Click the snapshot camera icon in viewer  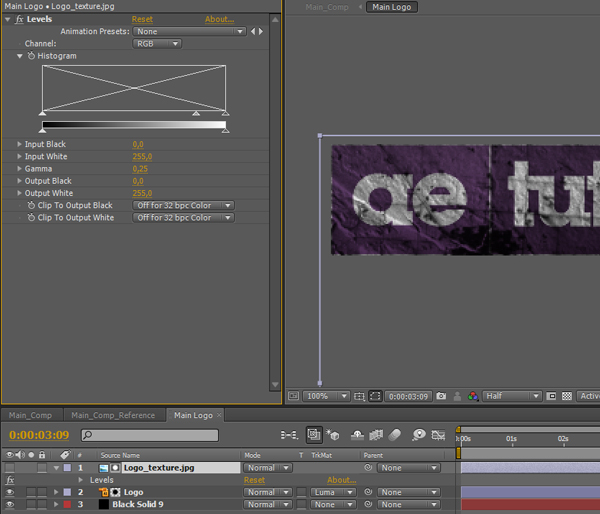pos(441,396)
